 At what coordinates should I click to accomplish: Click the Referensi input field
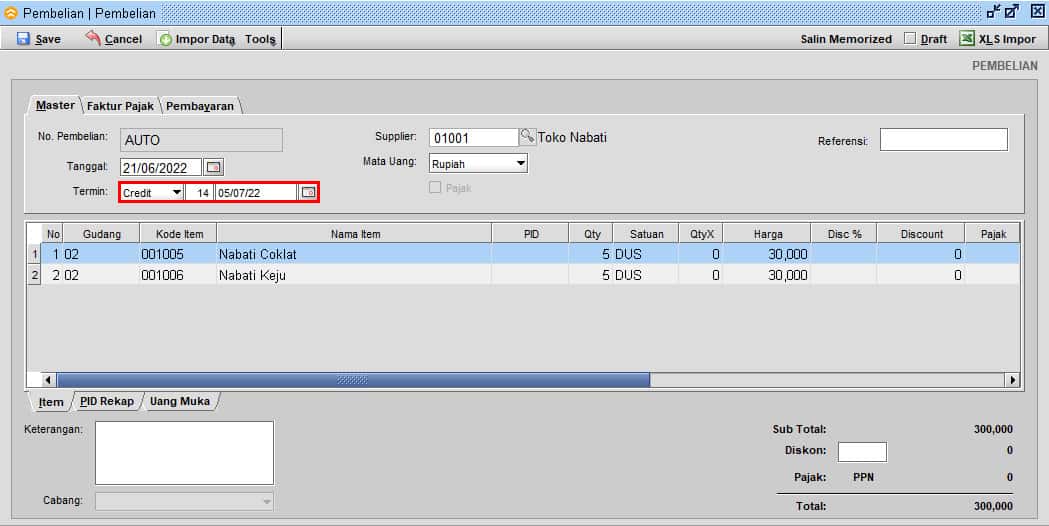click(943, 139)
